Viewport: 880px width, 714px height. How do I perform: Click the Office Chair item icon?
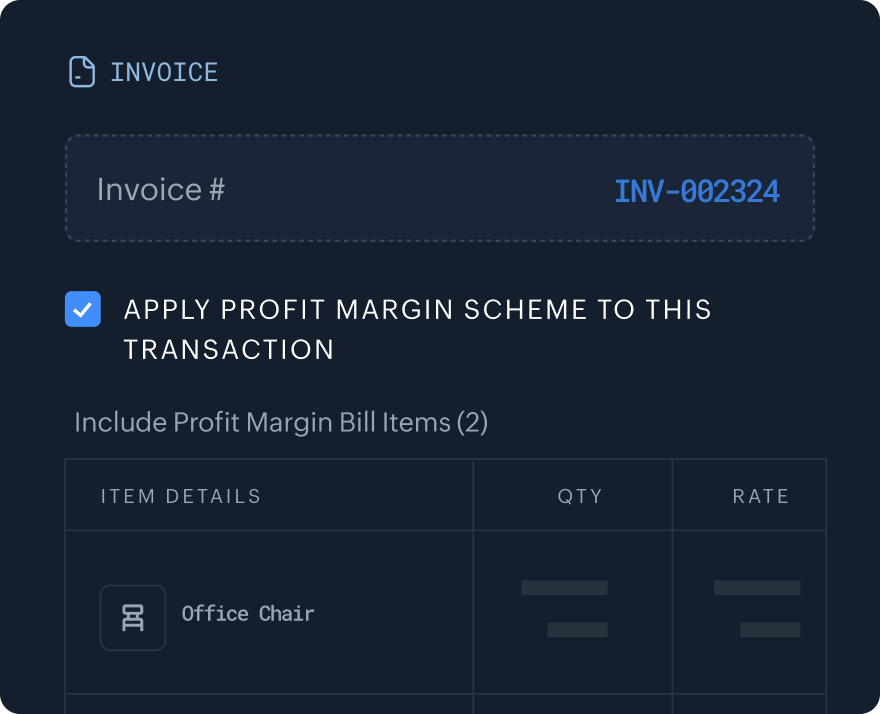[133, 618]
